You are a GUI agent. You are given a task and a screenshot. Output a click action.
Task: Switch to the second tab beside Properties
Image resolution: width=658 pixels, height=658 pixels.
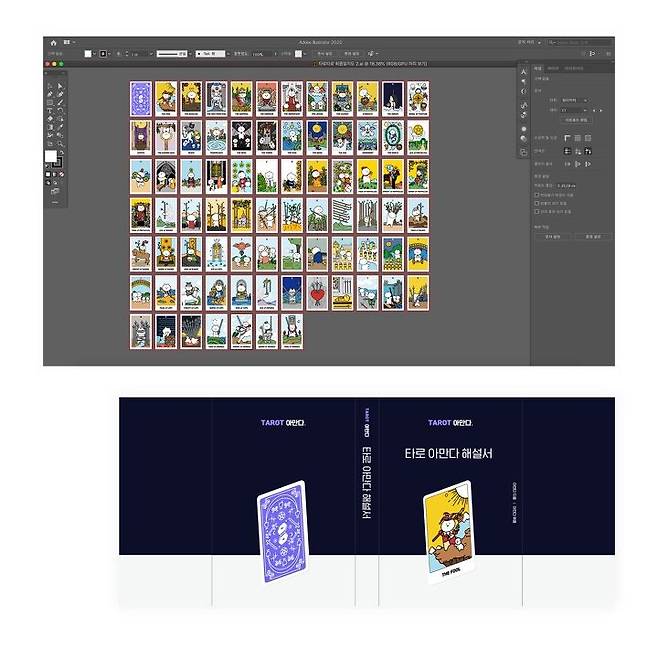click(553, 68)
